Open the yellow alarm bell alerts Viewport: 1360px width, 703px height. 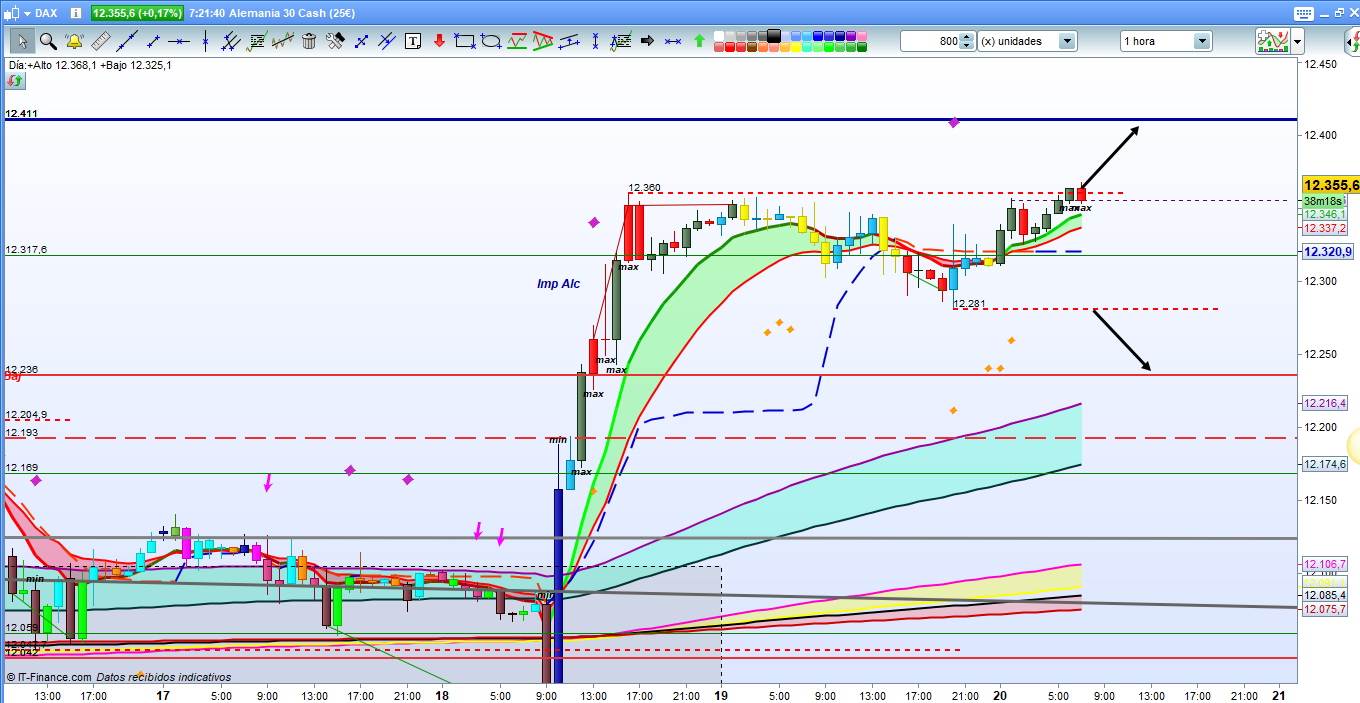click(73, 41)
